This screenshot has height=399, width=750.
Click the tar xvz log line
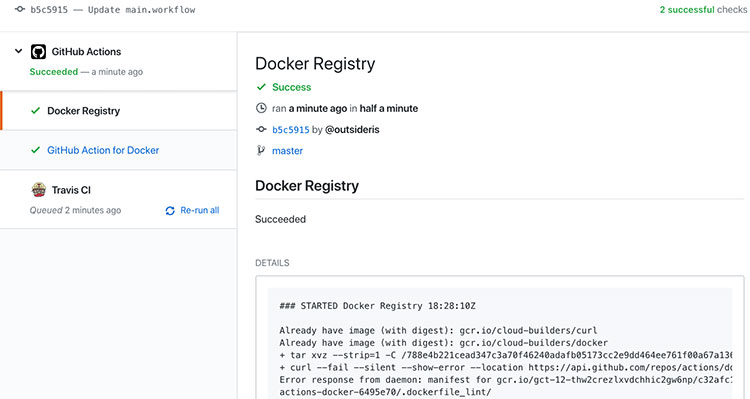tap(506, 355)
